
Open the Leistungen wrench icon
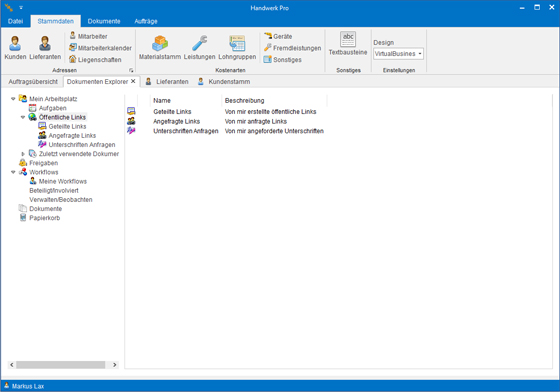coord(199,47)
